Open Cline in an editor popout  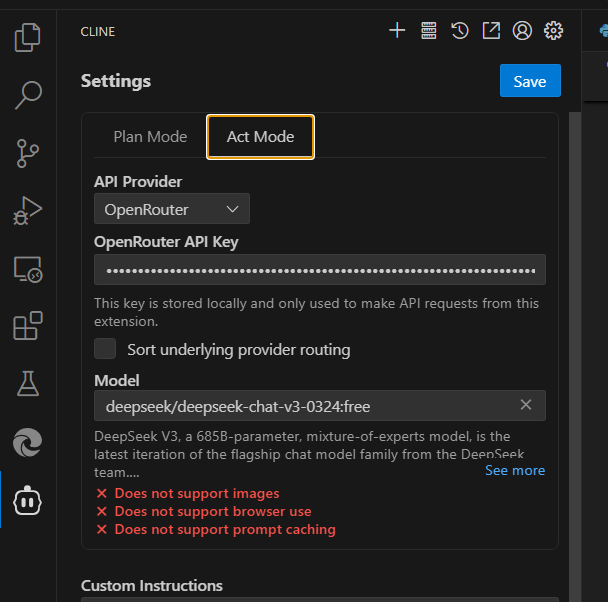[x=491, y=31]
